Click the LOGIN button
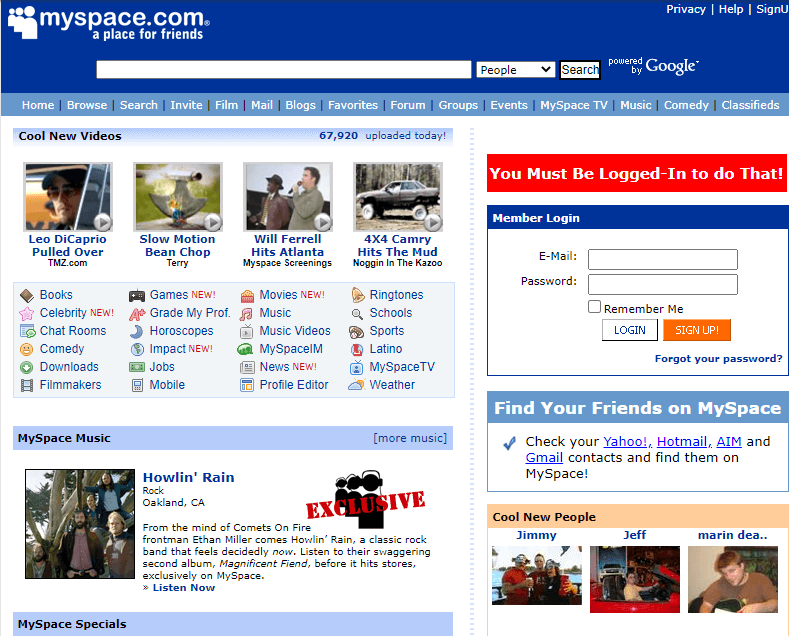 [629, 330]
